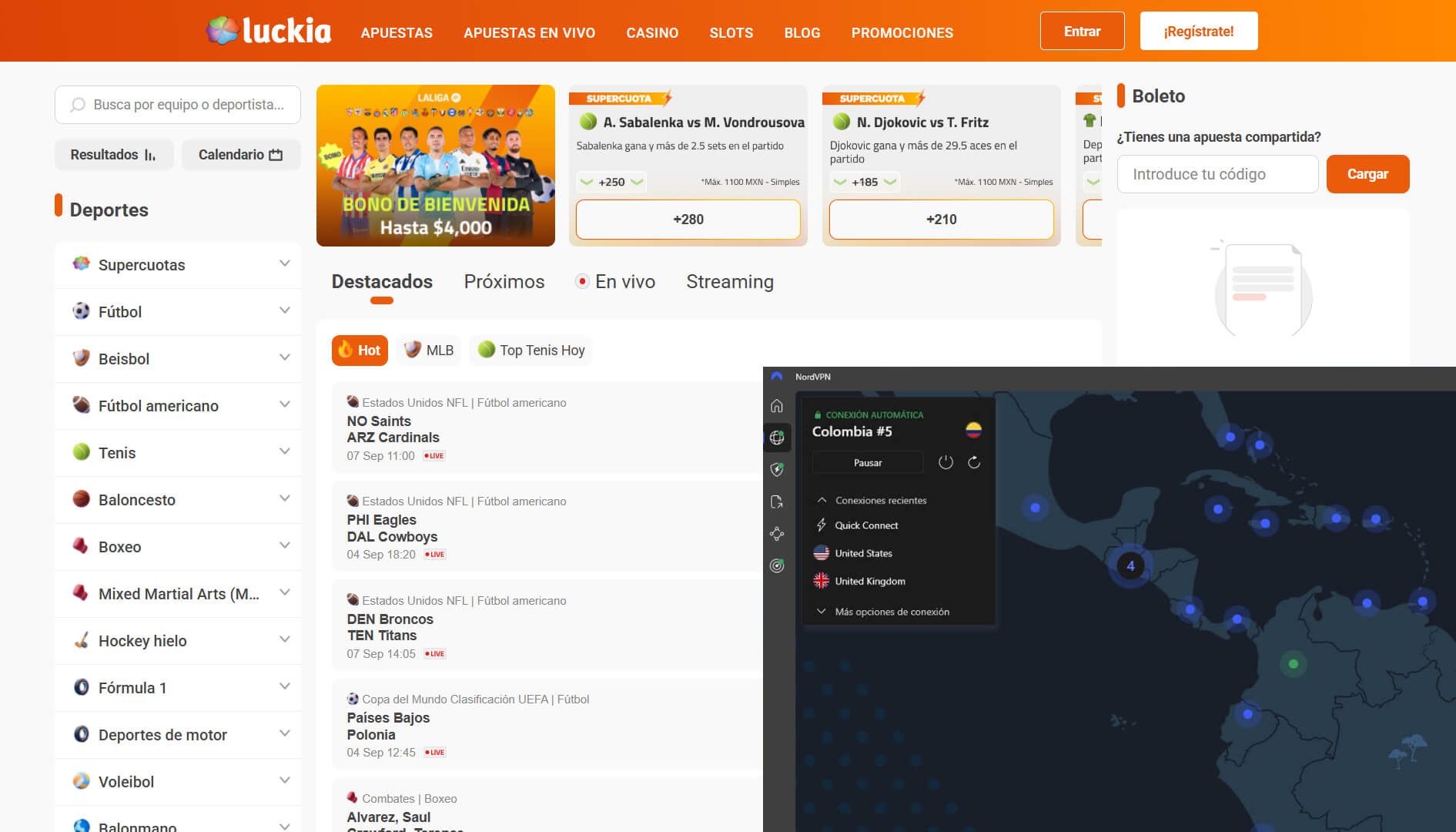Open the CASINO menu item
Viewport: 1456px width, 832px height.
pyautogui.click(x=651, y=33)
